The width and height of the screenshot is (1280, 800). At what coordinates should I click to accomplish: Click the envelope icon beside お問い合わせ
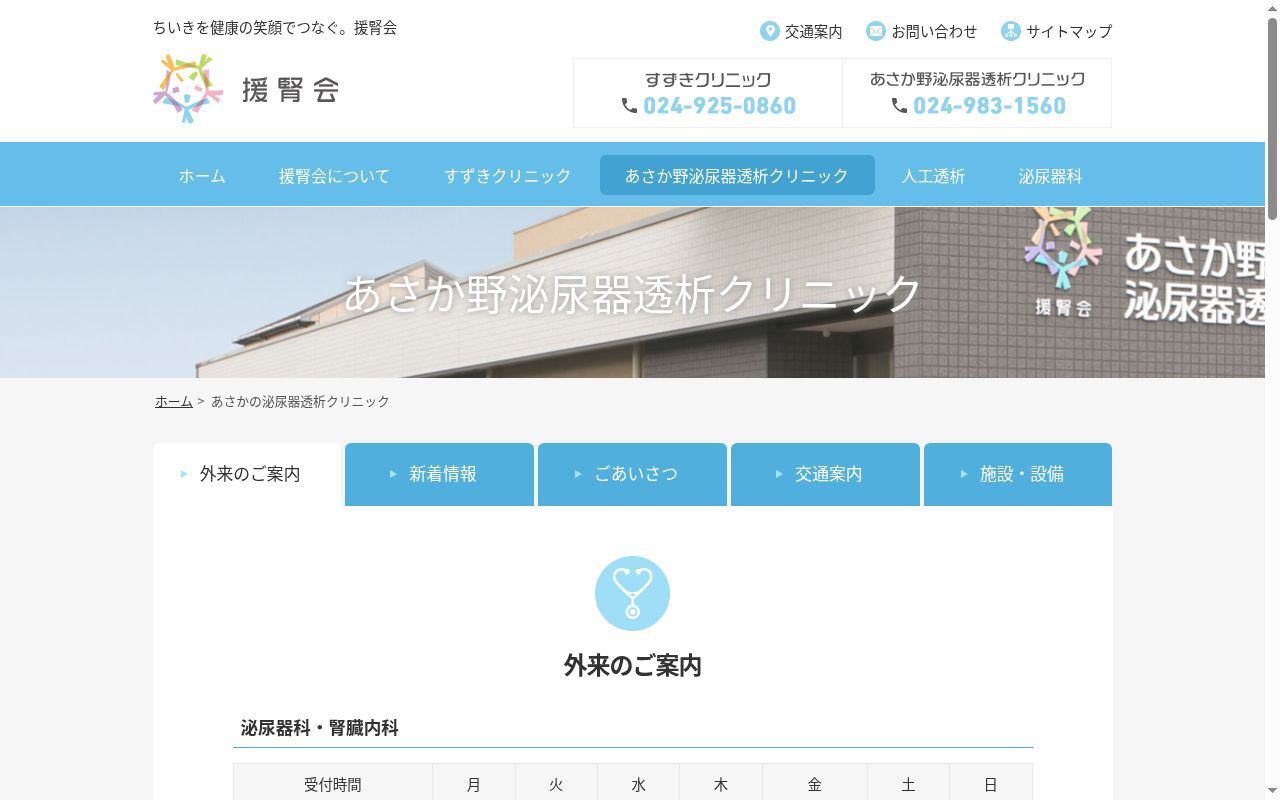coord(876,31)
